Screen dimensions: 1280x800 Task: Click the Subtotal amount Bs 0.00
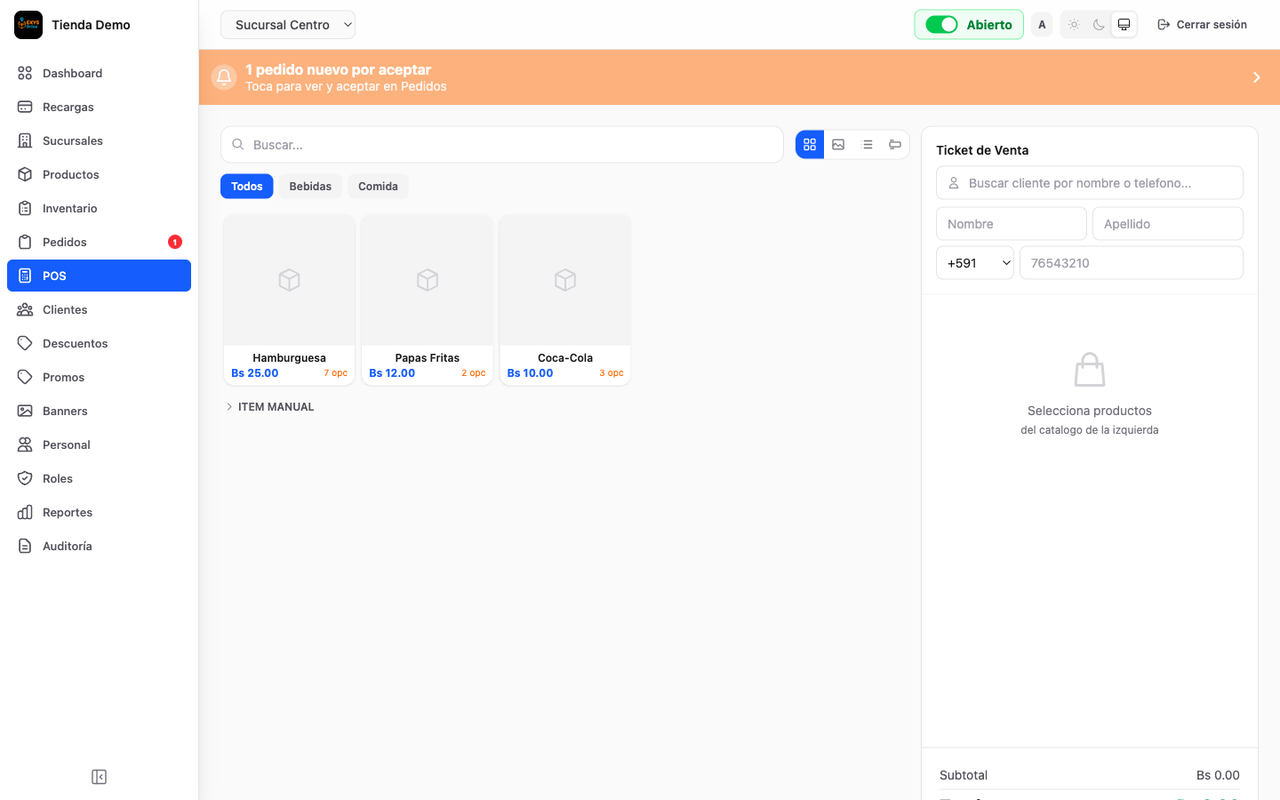click(1218, 775)
